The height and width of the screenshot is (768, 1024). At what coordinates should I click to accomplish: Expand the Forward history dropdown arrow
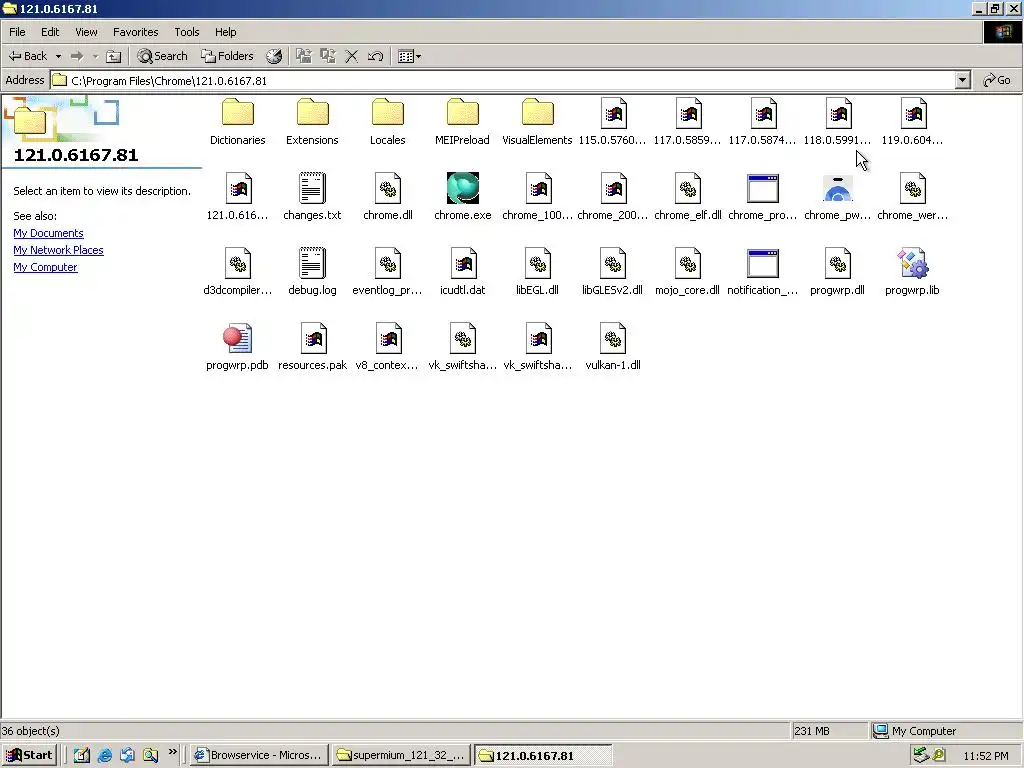95,56
